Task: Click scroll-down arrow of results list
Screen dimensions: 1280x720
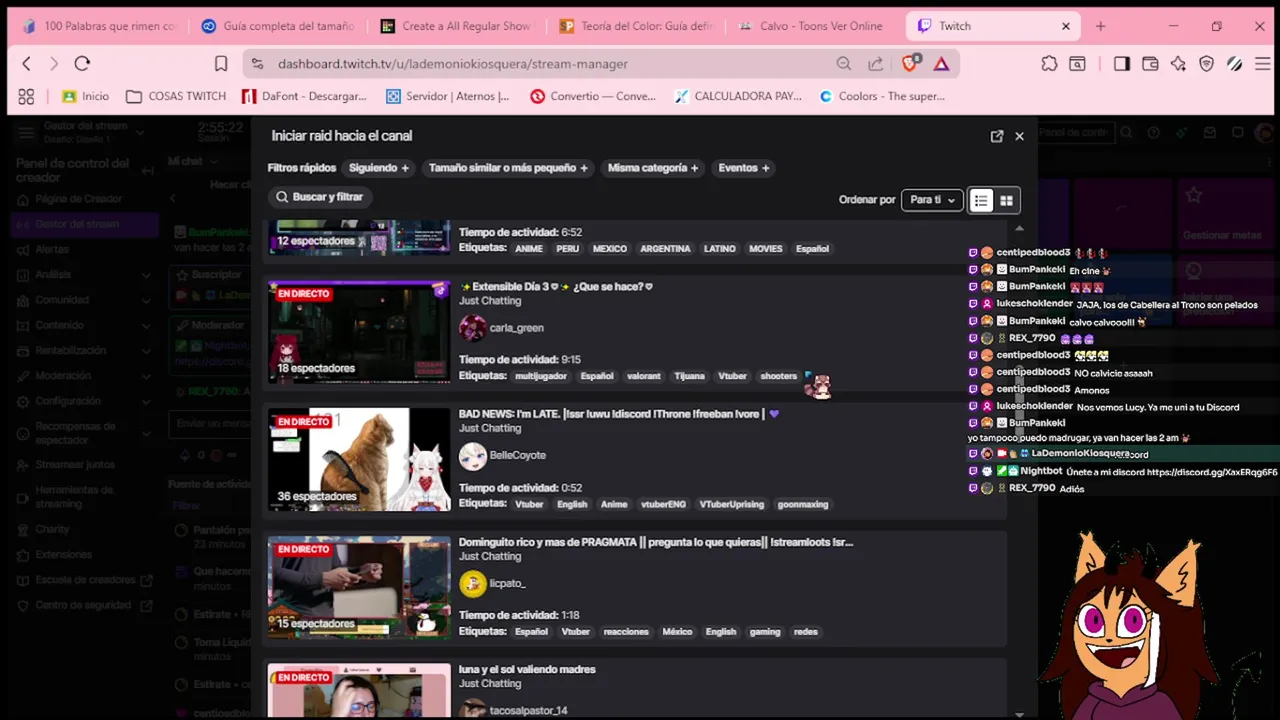Action: tap(1019, 714)
